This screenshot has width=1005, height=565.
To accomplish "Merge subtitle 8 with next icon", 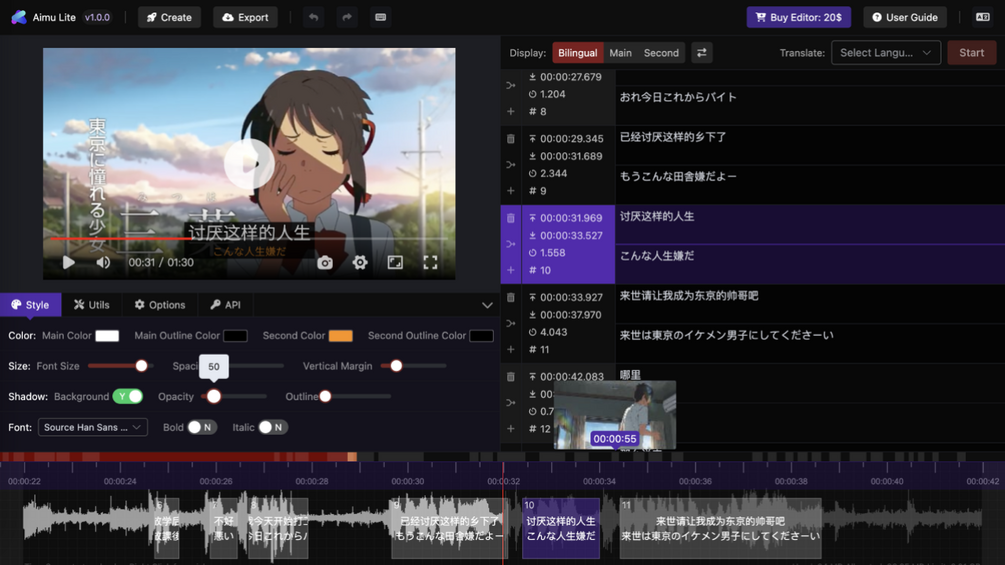I will point(511,85).
